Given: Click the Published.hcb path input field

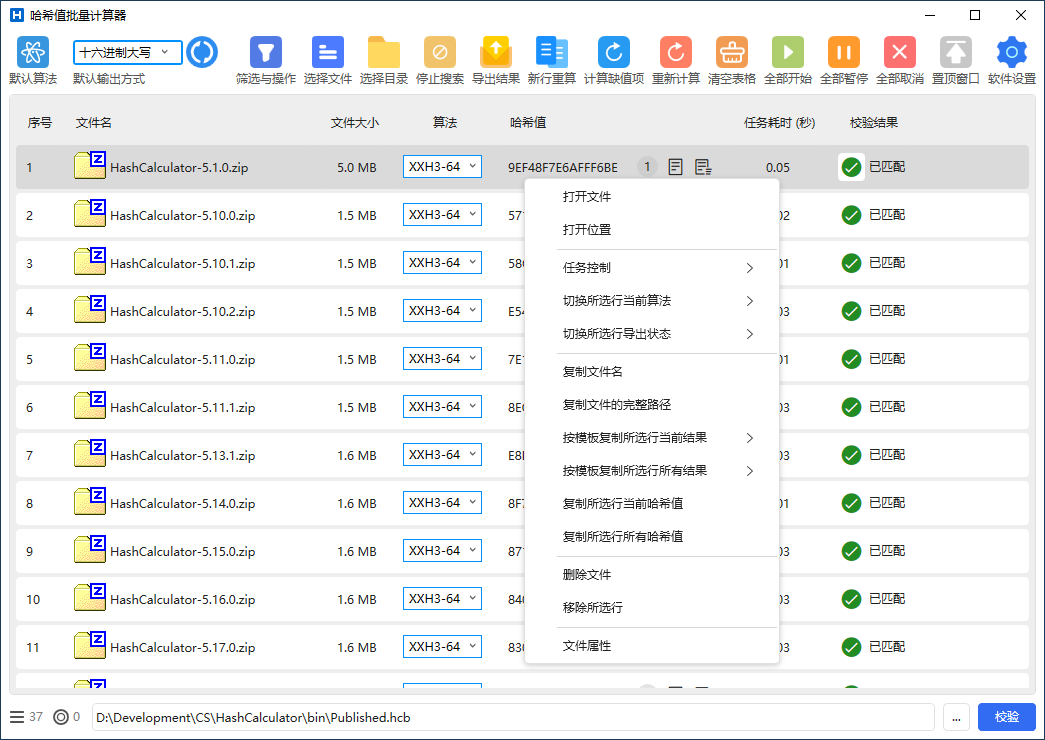Looking at the screenshot, I should click(513, 717).
